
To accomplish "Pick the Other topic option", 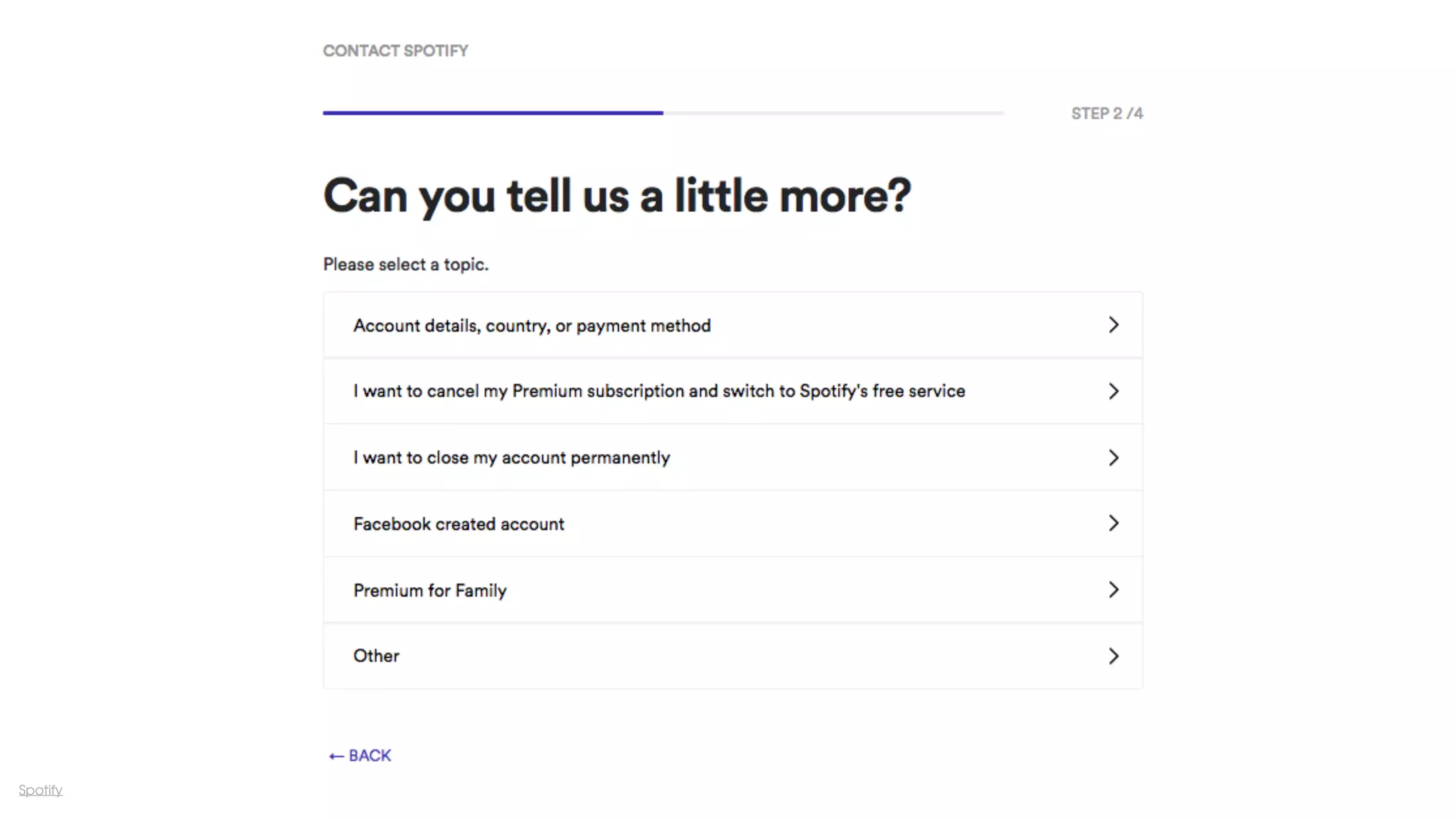I will [x=376, y=655].
